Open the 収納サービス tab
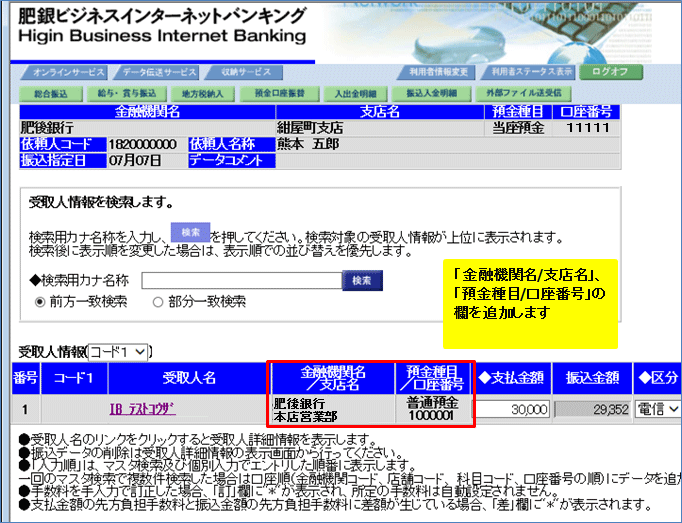This screenshot has width=682, height=523. pyautogui.click(x=241, y=73)
